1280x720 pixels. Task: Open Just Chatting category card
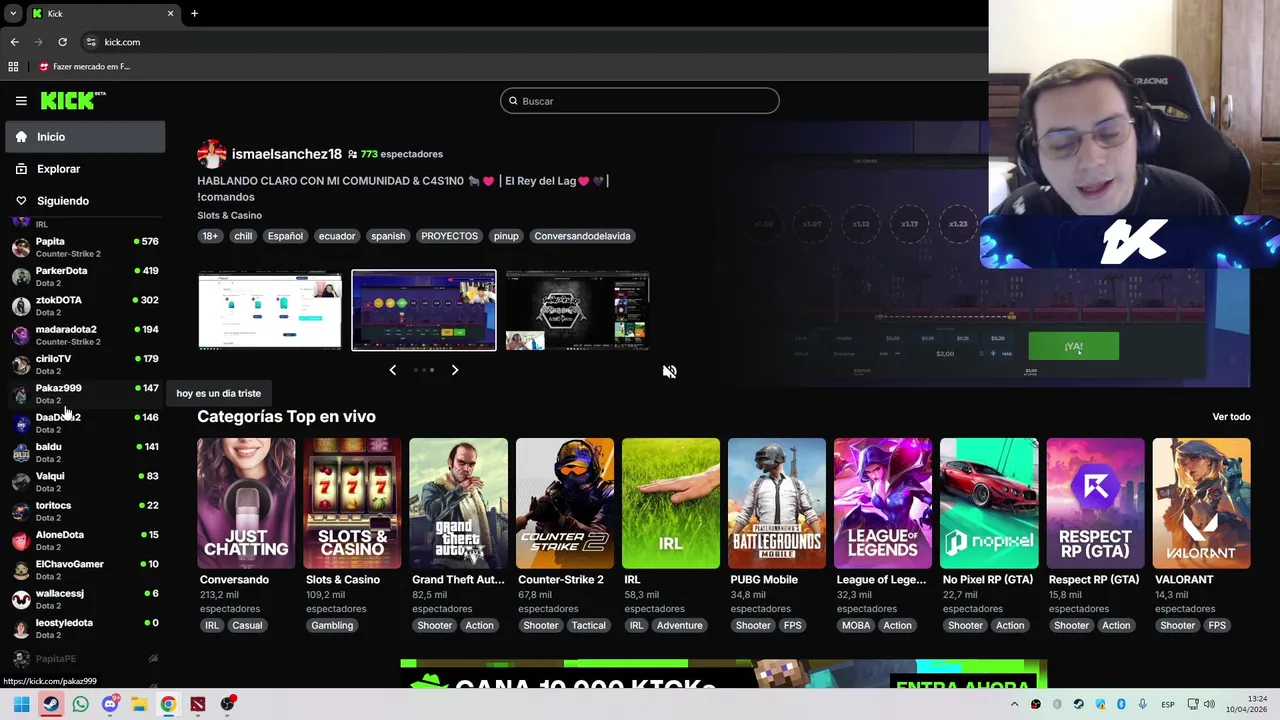tap(246, 503)
